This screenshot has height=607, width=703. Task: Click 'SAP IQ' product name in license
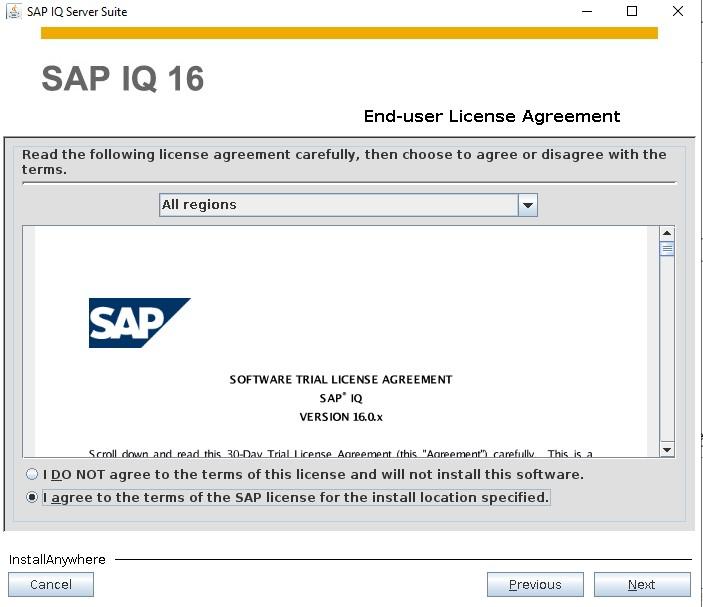point(341,398)
